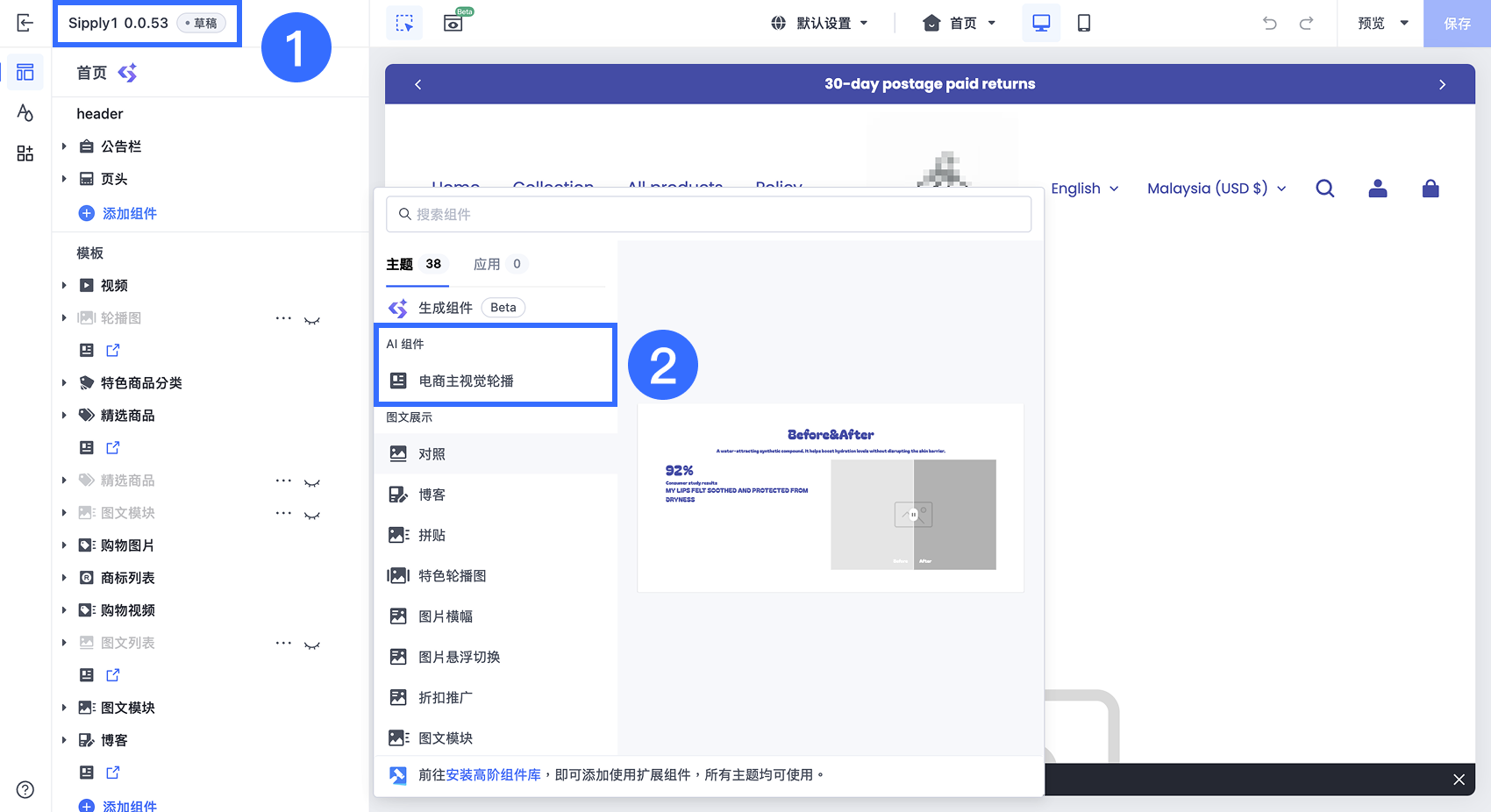The image size is (1491, 812).
Task: Click the redo arrow
Action: point(1306,23)
